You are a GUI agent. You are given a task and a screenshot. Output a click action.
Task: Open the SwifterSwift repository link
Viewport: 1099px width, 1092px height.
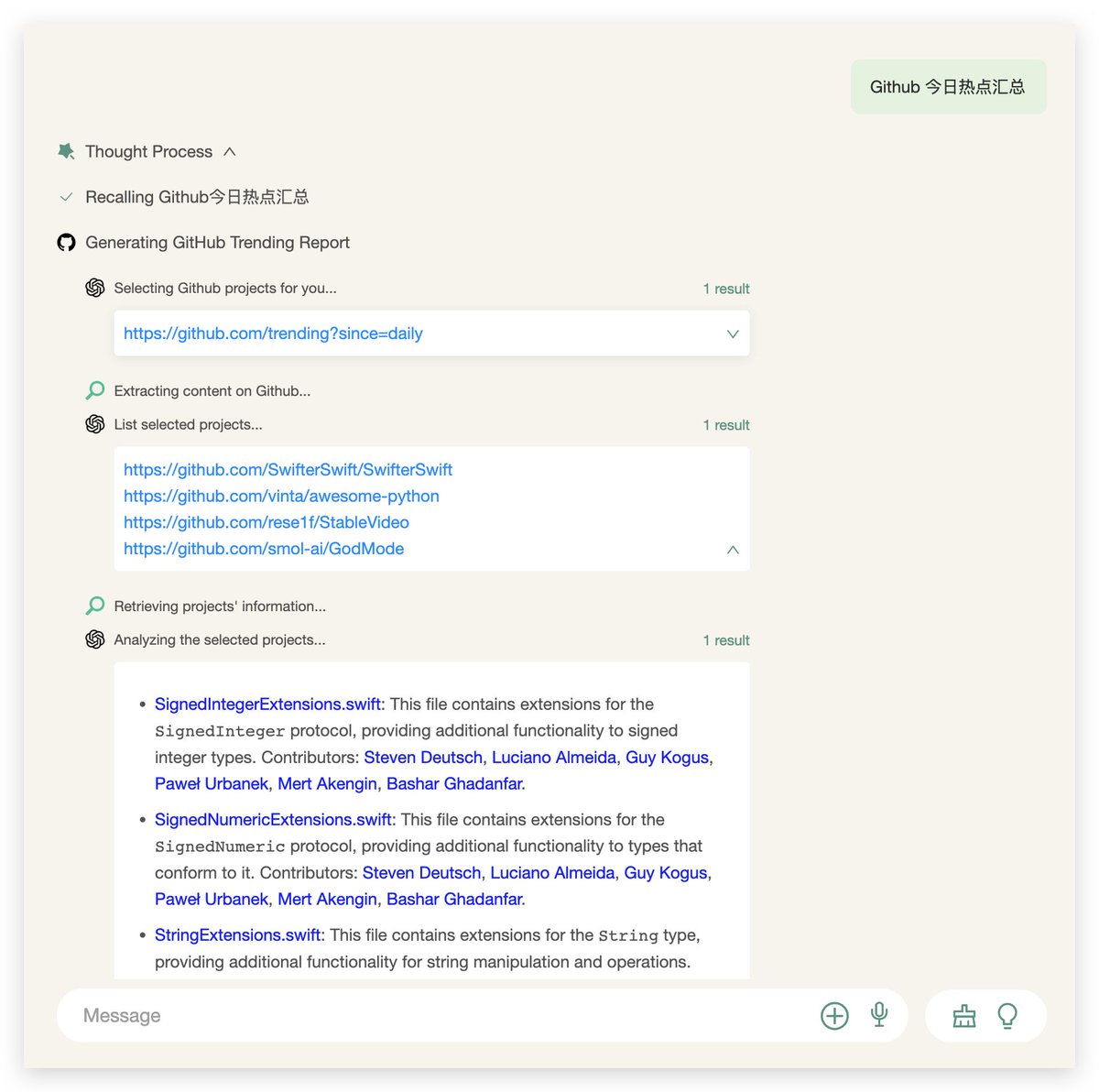click(288, 469)
